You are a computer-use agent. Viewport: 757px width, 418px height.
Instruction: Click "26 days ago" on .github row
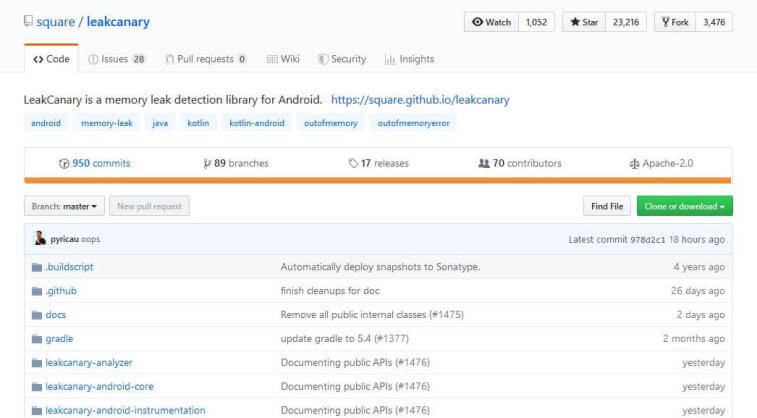[698, 291]
